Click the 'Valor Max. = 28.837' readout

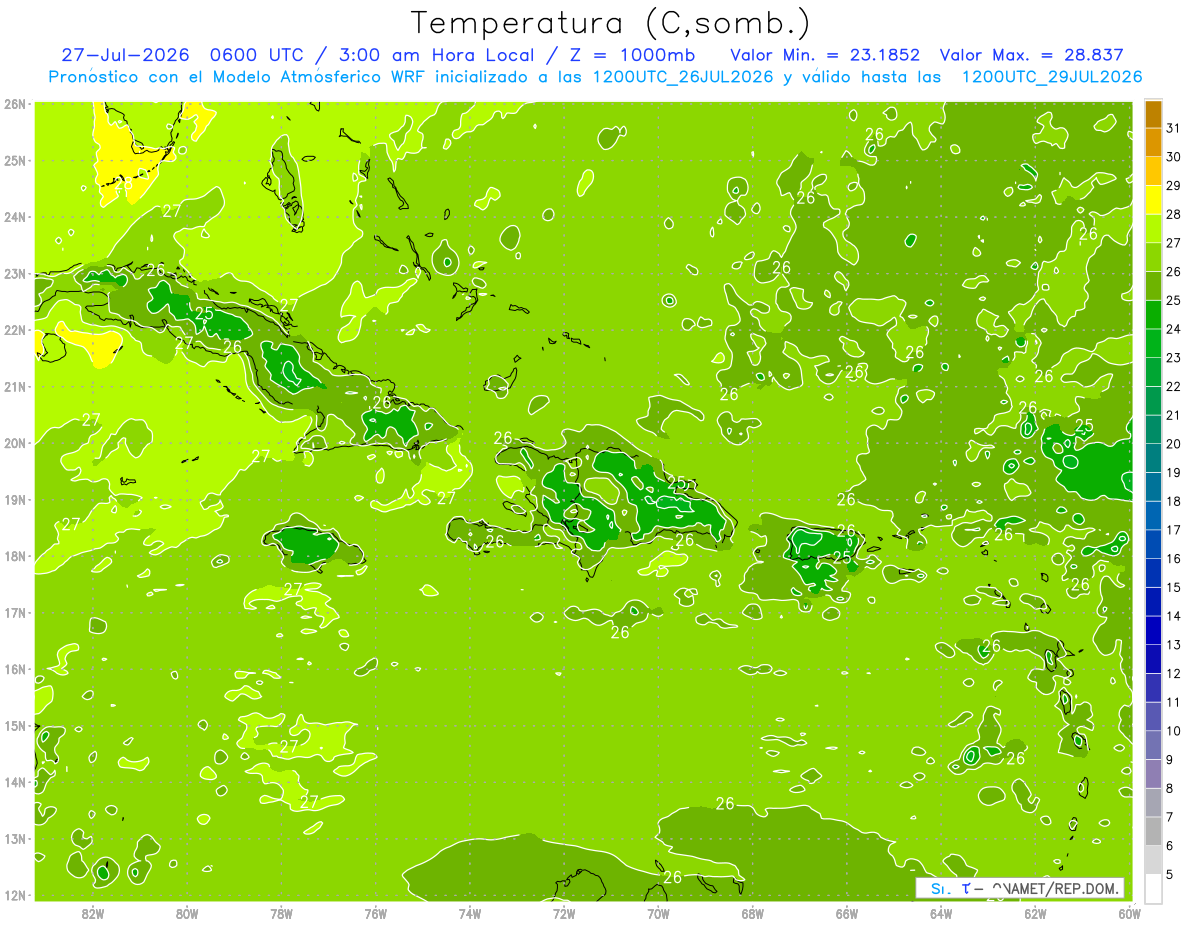[1031, 55]
